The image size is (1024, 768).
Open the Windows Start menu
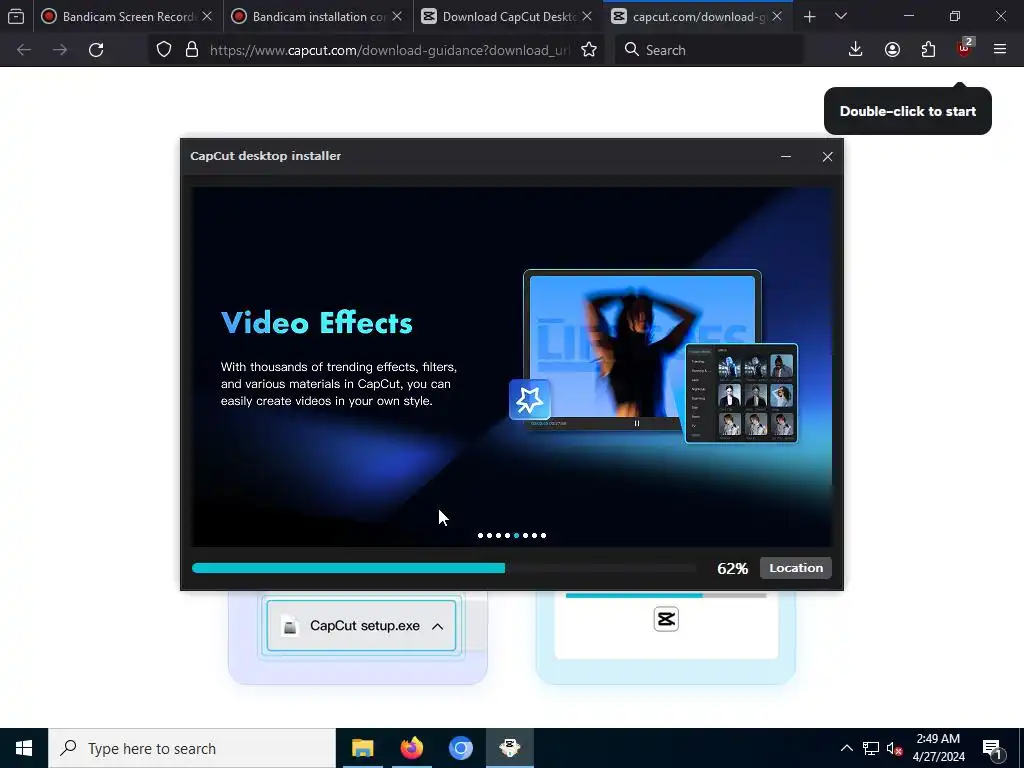pyautogui.click(x=24, y=748)
